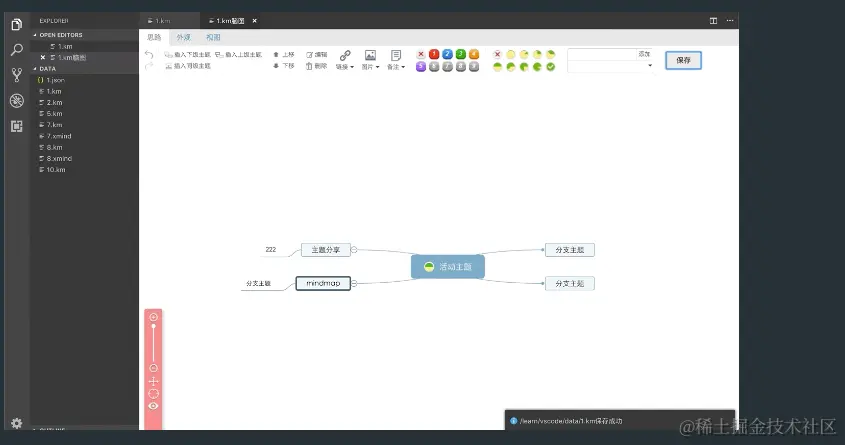Open the more actions ellipsis menu
Viewport: 845px width, 445px height.
pyautogui.click(x=730, y=20)
